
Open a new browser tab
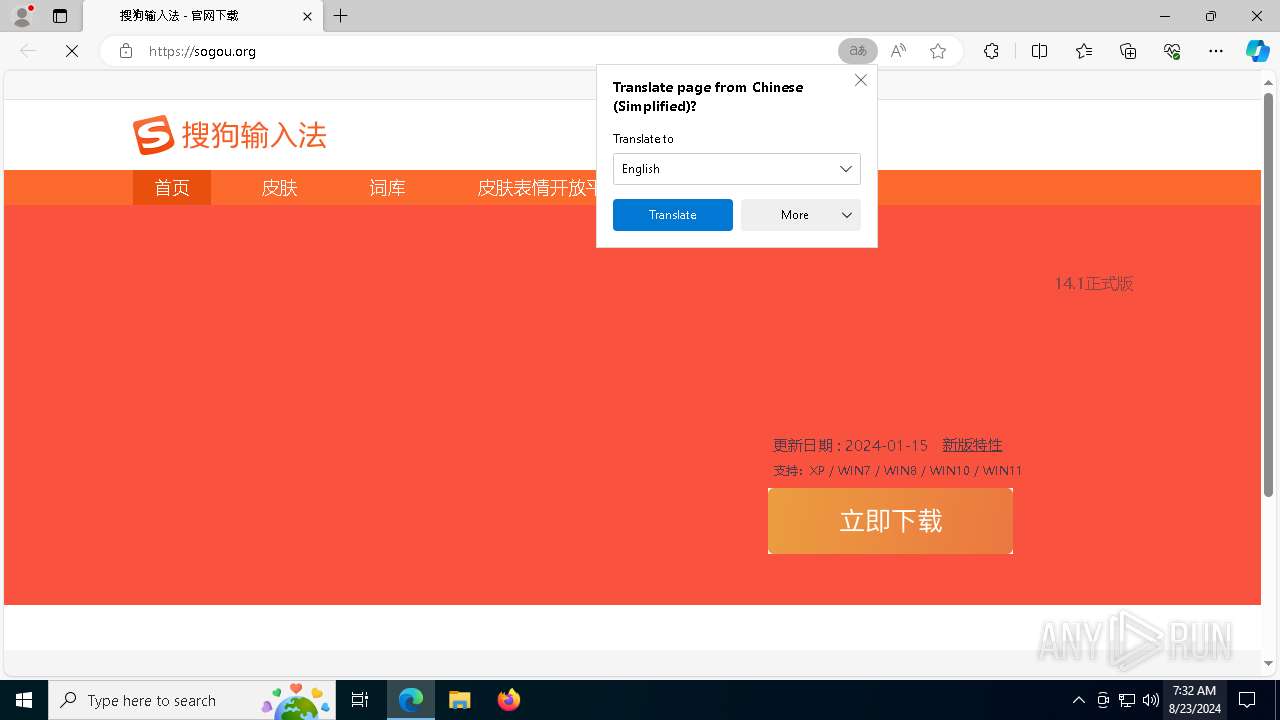click(341, 16)
